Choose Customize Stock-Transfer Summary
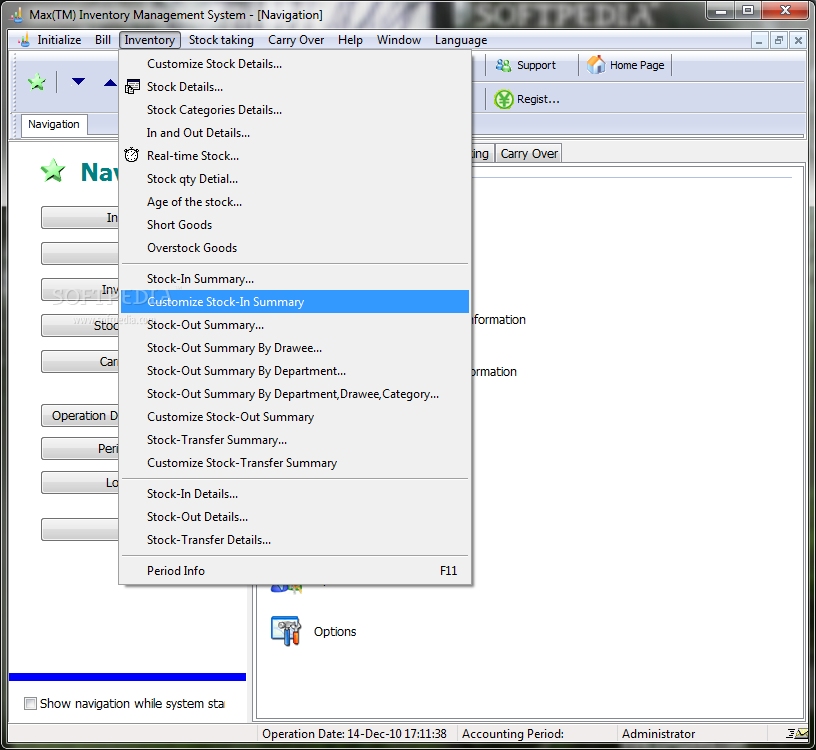 point(295,463)
